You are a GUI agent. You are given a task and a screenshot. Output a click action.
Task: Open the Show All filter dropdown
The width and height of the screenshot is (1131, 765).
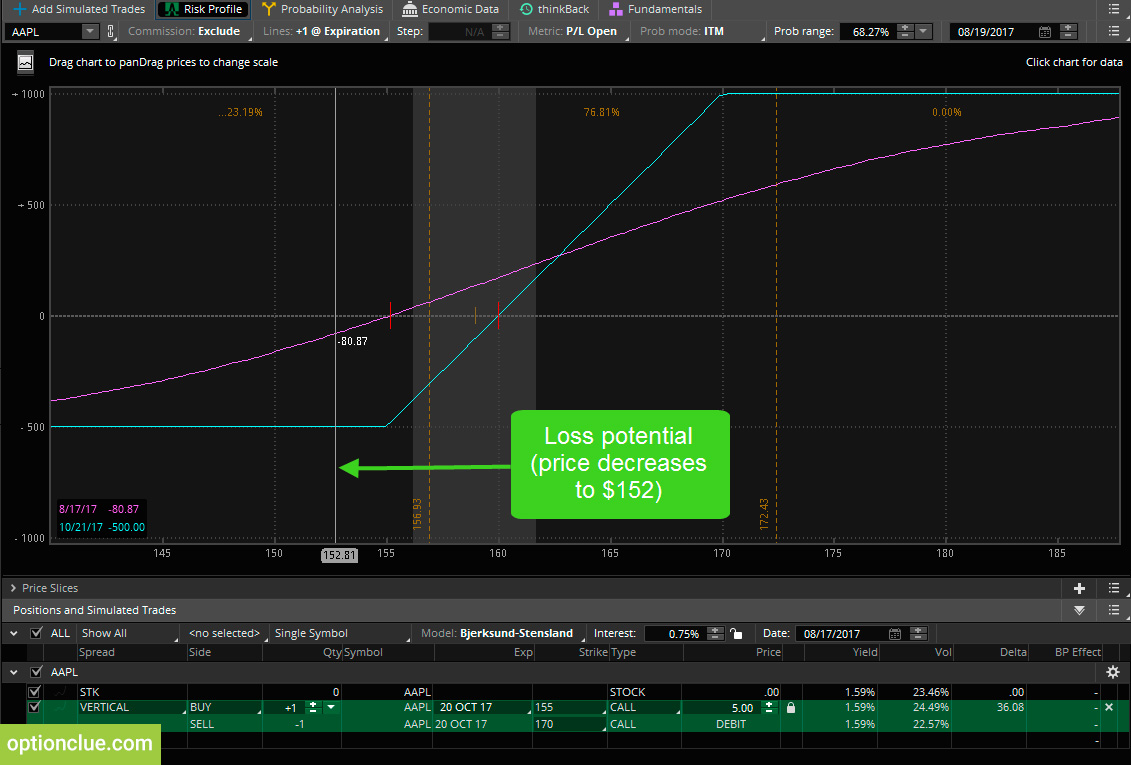(128, 633)
